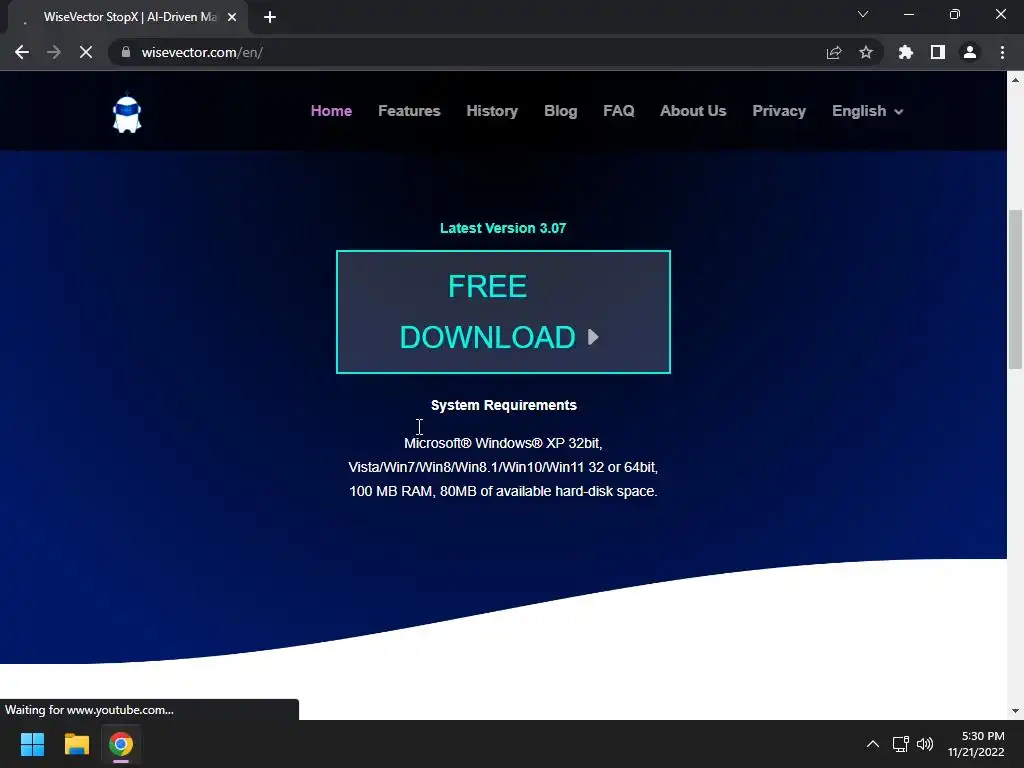Open the Blog menu item

tap(560, 111)
